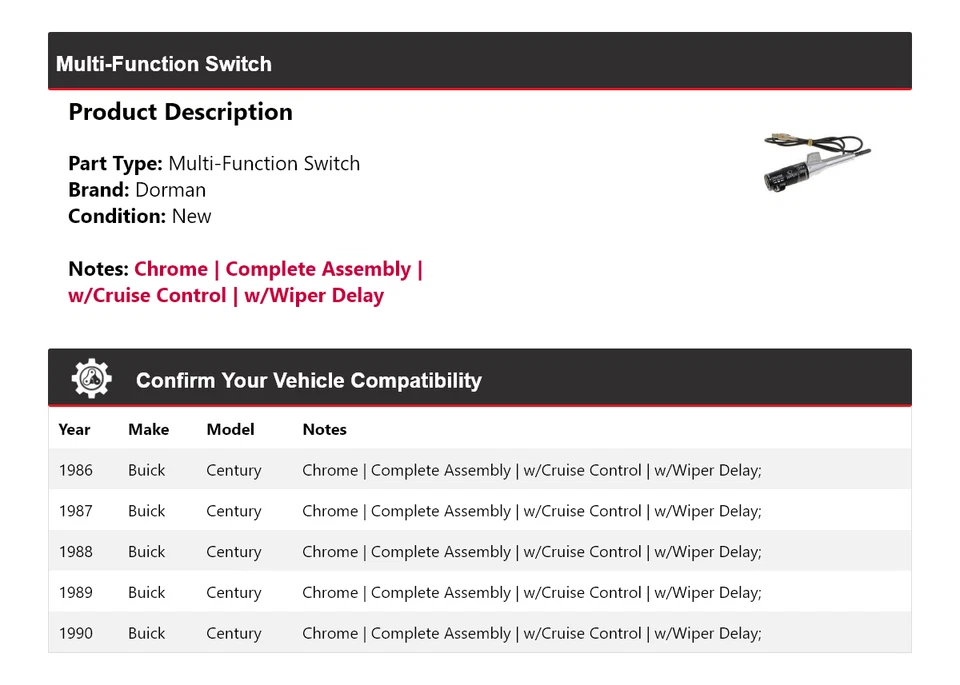Click the Brand: Dorman text

137,190
